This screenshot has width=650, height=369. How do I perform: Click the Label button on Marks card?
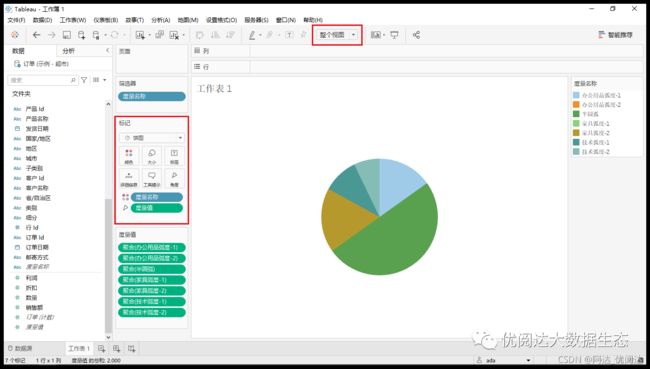pyautogui.click(x=175, y=157)
